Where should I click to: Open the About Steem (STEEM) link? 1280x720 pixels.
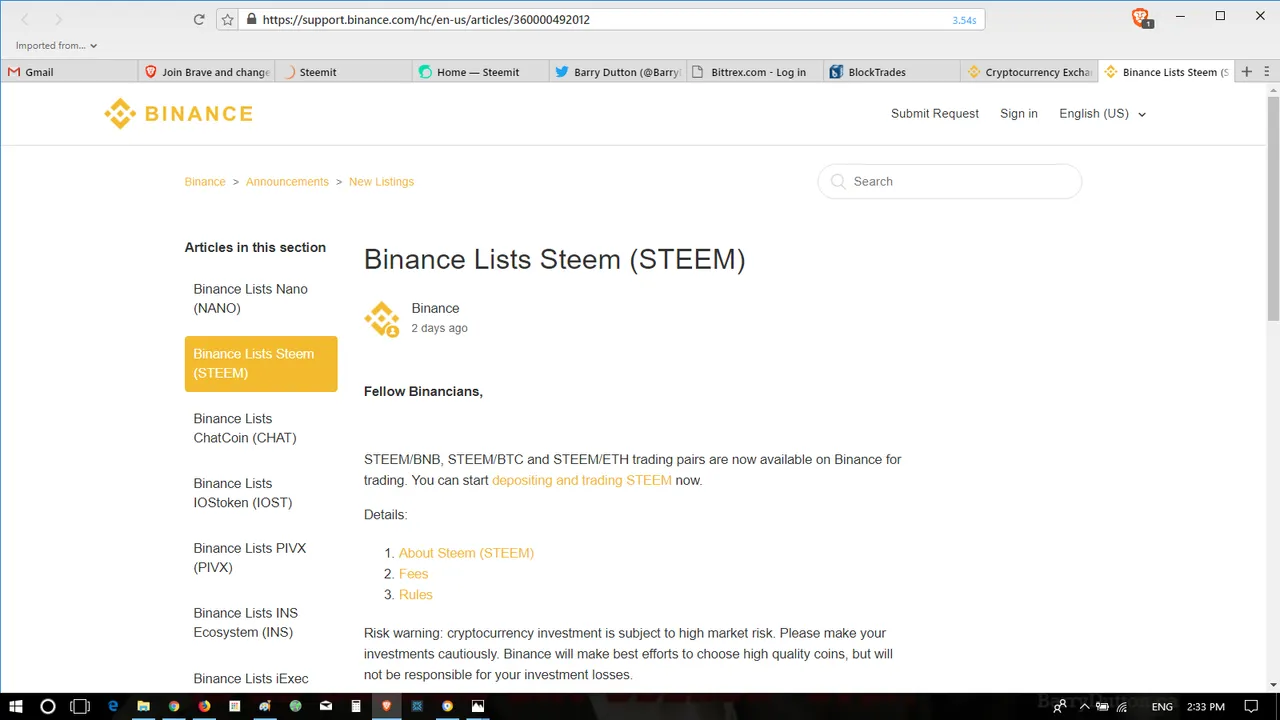(466, 553)
